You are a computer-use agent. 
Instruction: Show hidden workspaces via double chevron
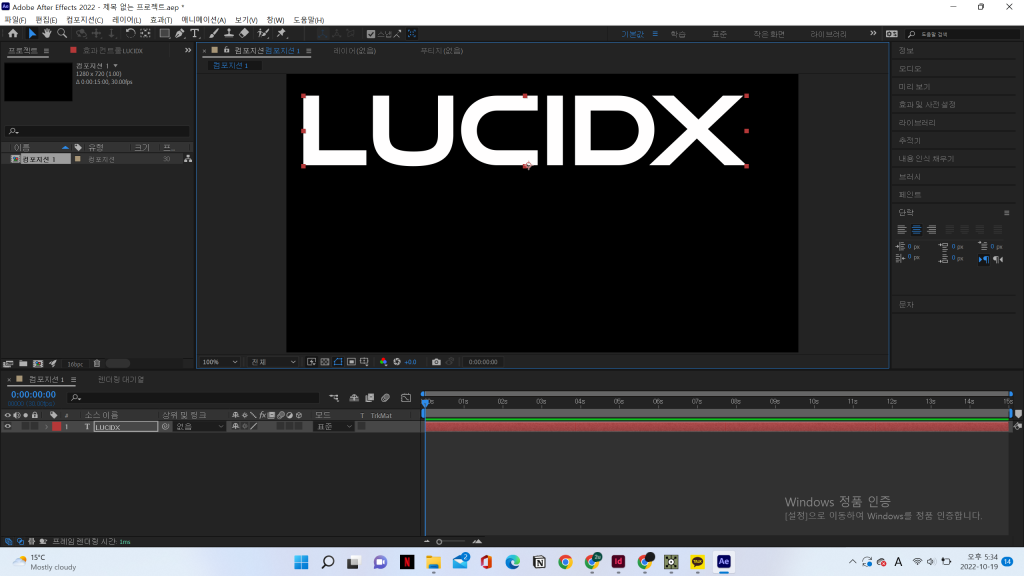coord(873,33)
